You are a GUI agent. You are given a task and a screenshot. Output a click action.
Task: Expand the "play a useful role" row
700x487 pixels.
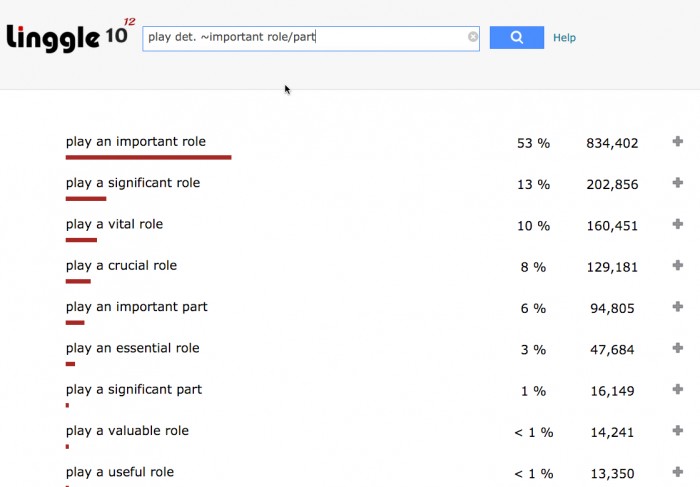pyautogui.click(x=678, y=472)
